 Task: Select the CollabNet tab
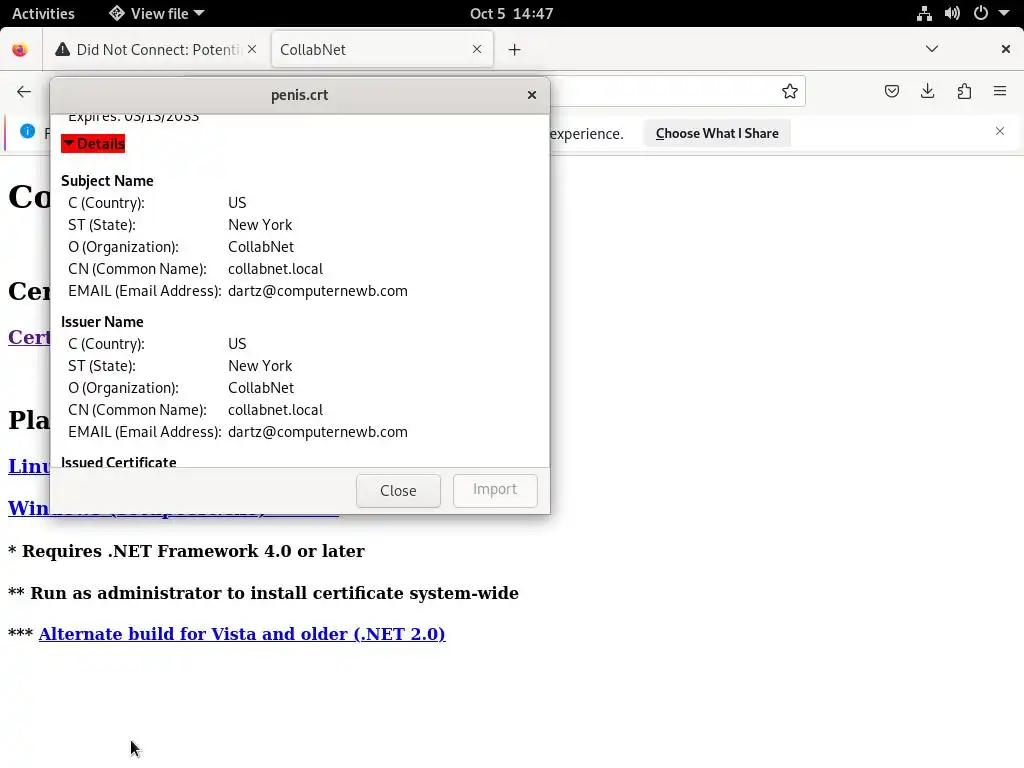[382, 50]
